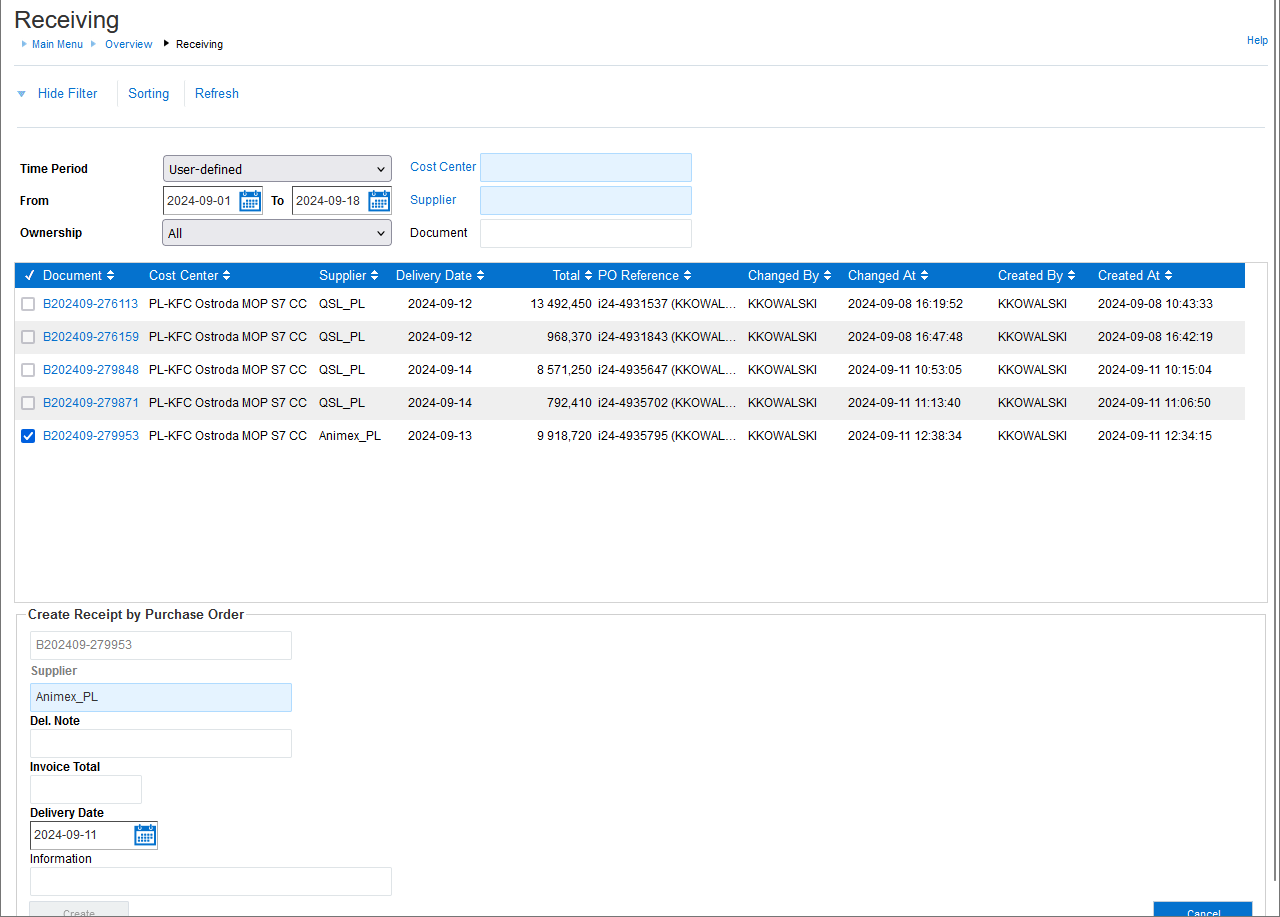Open document link B202409-279848
The image size is (1280, 917).
tap(90, 370)
